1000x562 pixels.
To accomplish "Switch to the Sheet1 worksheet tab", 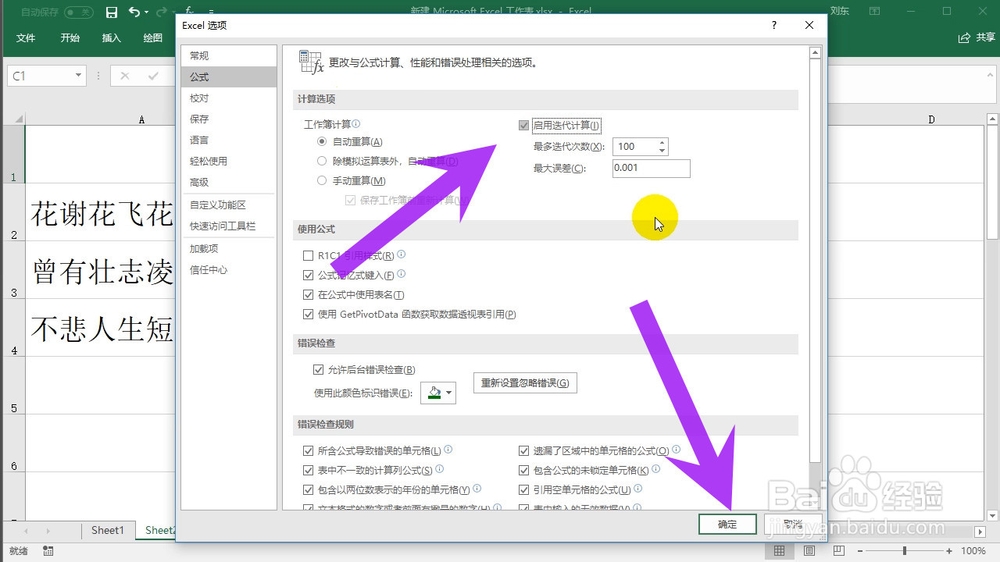I will [x=107, y=531].
